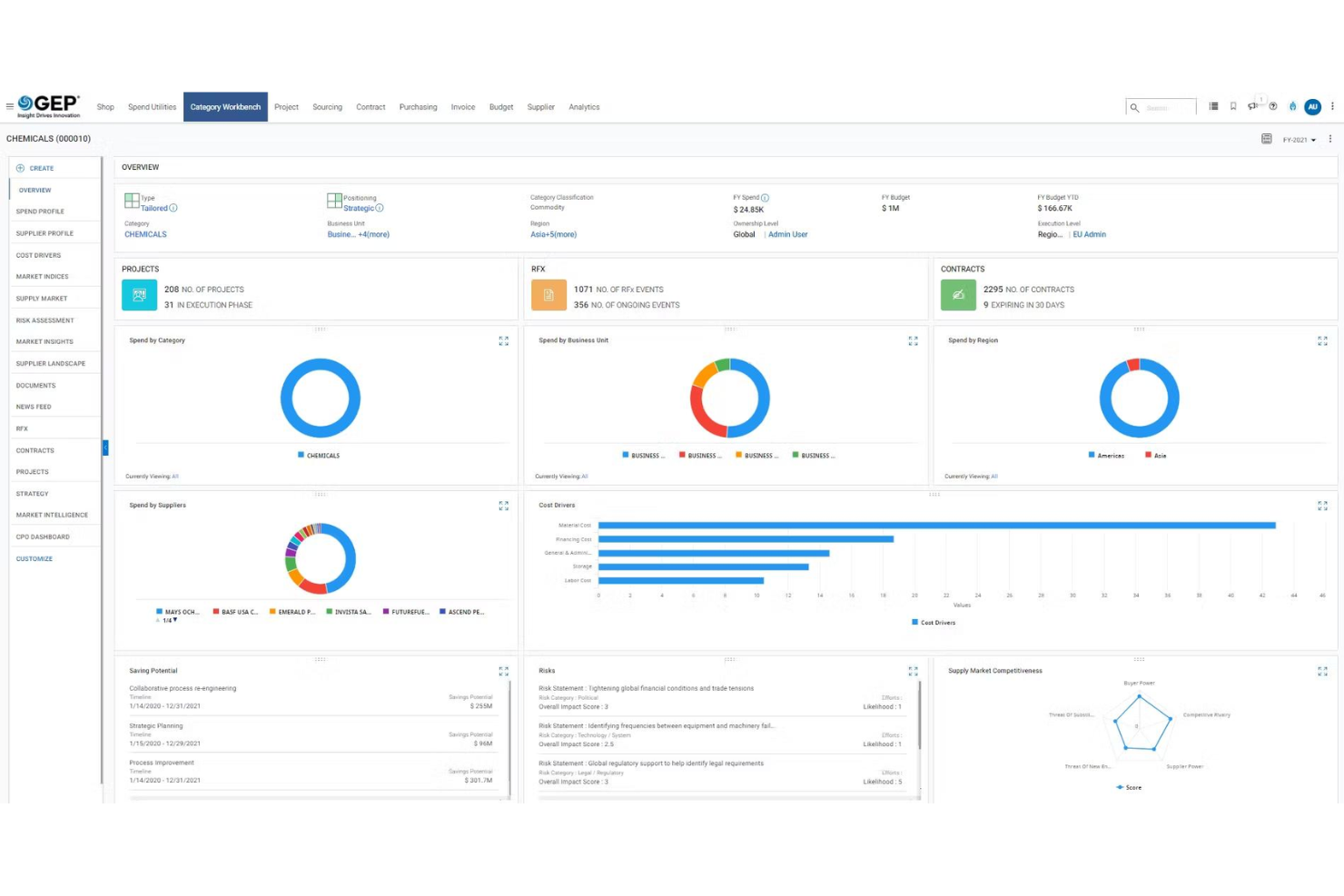Toggle the Americas legend series
Screen dimensions: 1344x896
pyautogui.click(x=1106, y=456)
